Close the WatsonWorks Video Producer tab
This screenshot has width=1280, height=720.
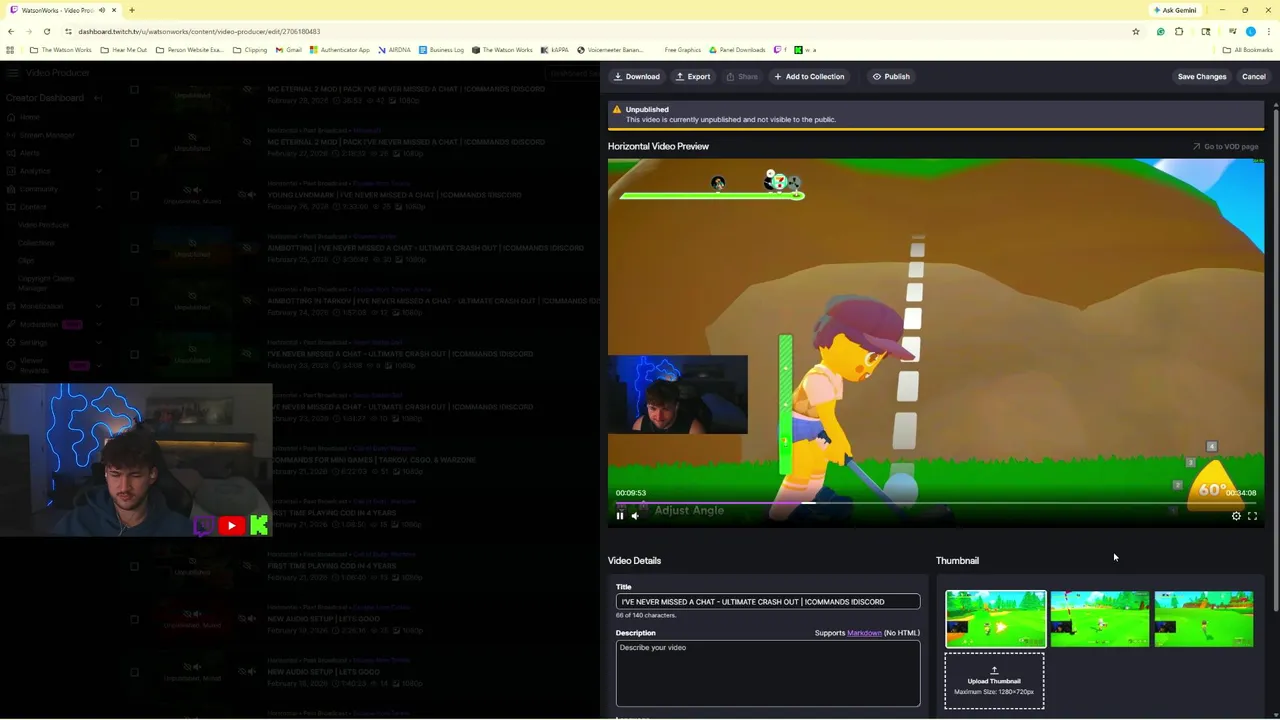point(114,10)
